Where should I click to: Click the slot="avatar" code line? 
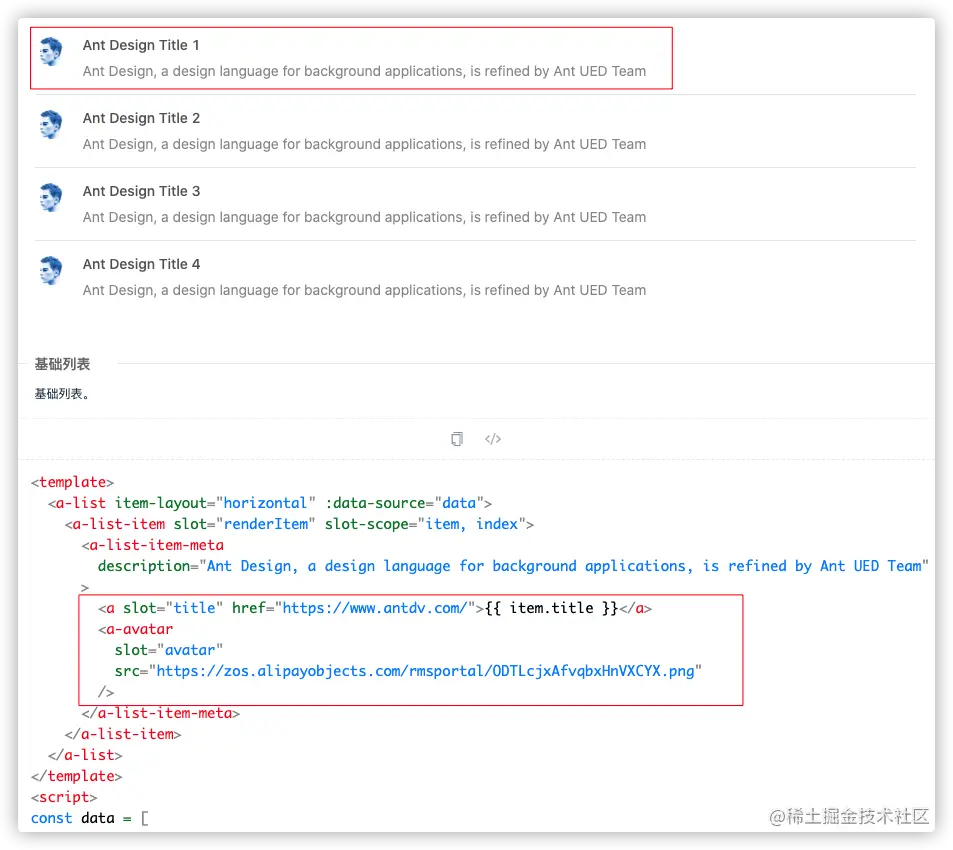pos(168,650)
